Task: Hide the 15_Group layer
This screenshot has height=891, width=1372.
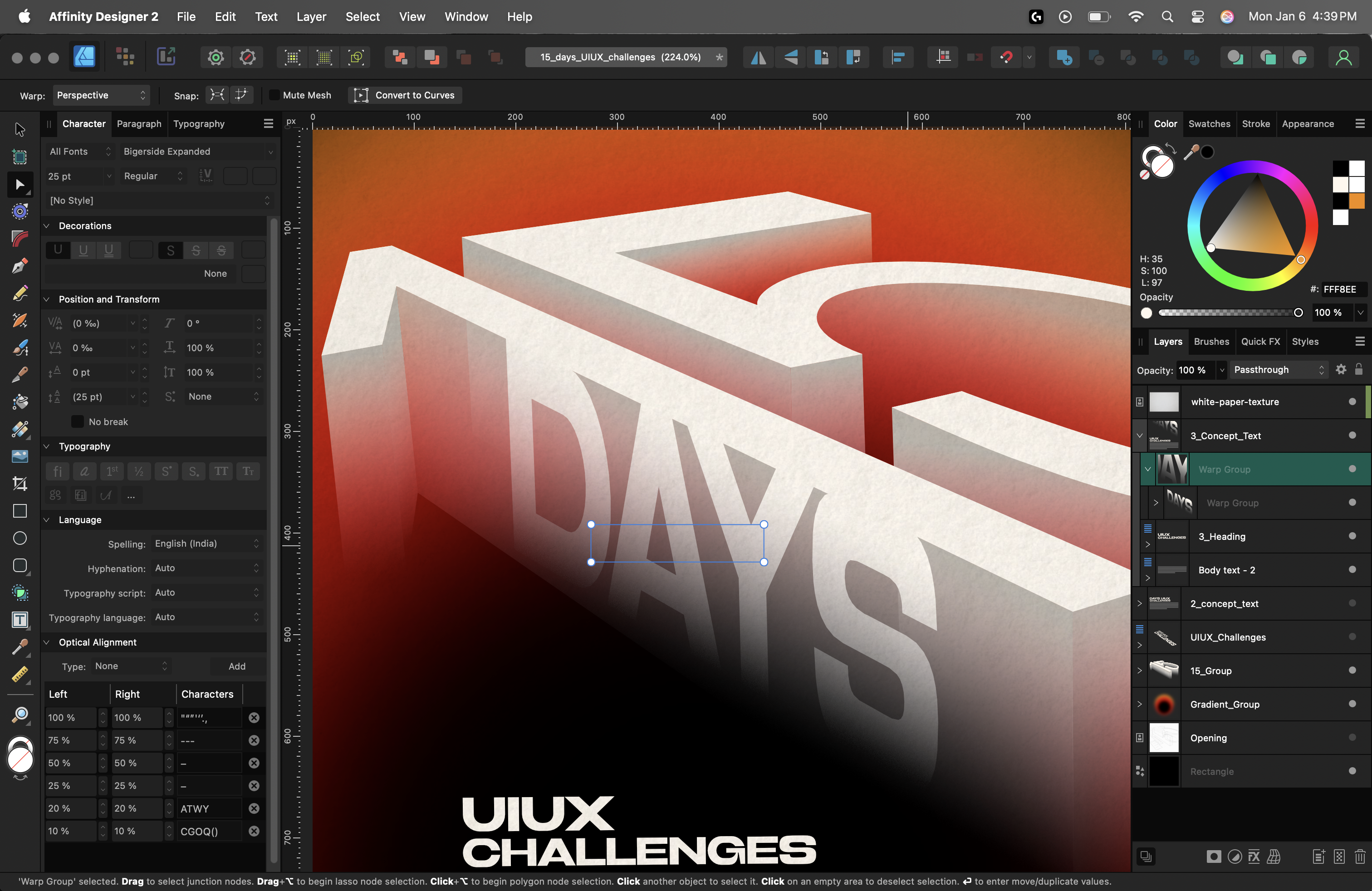Action: tap(1352, 670)
